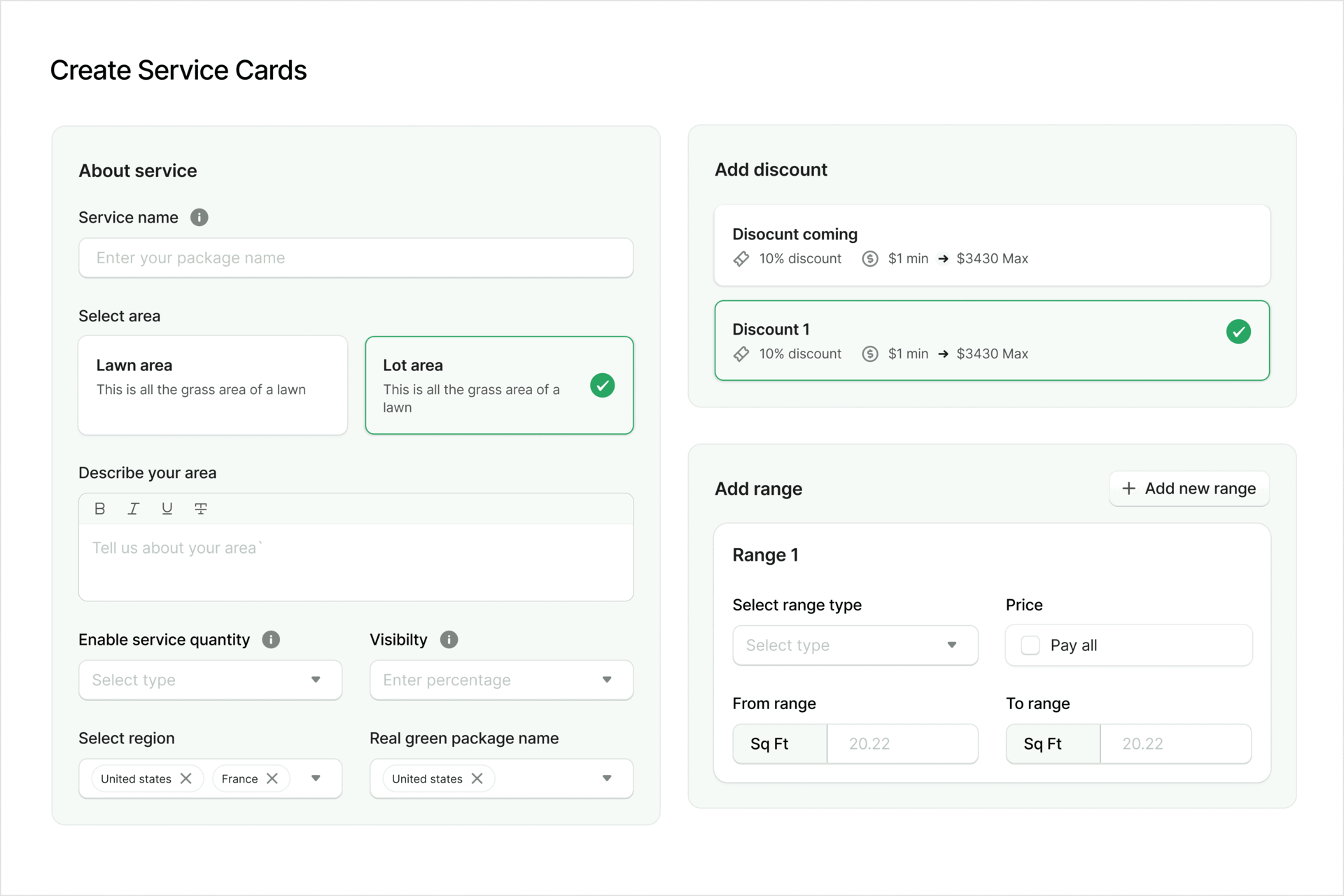Expand the Select region dropdown arrow
The width and height of the screenshot is (1344, 896).
click(x=316, y=778)
